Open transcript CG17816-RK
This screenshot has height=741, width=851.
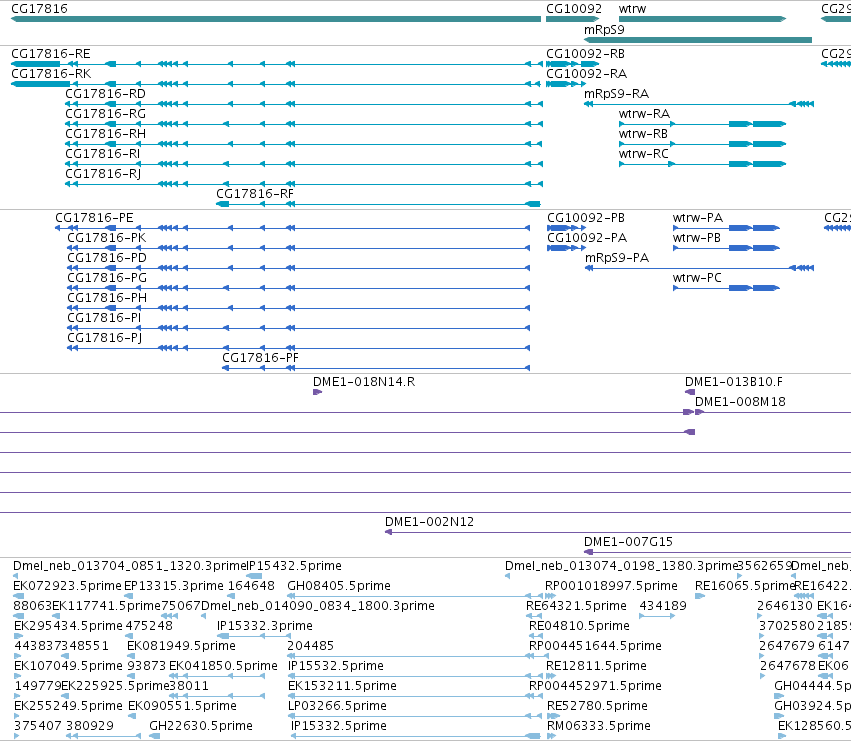pyautogui.click(x=51, y=74)
